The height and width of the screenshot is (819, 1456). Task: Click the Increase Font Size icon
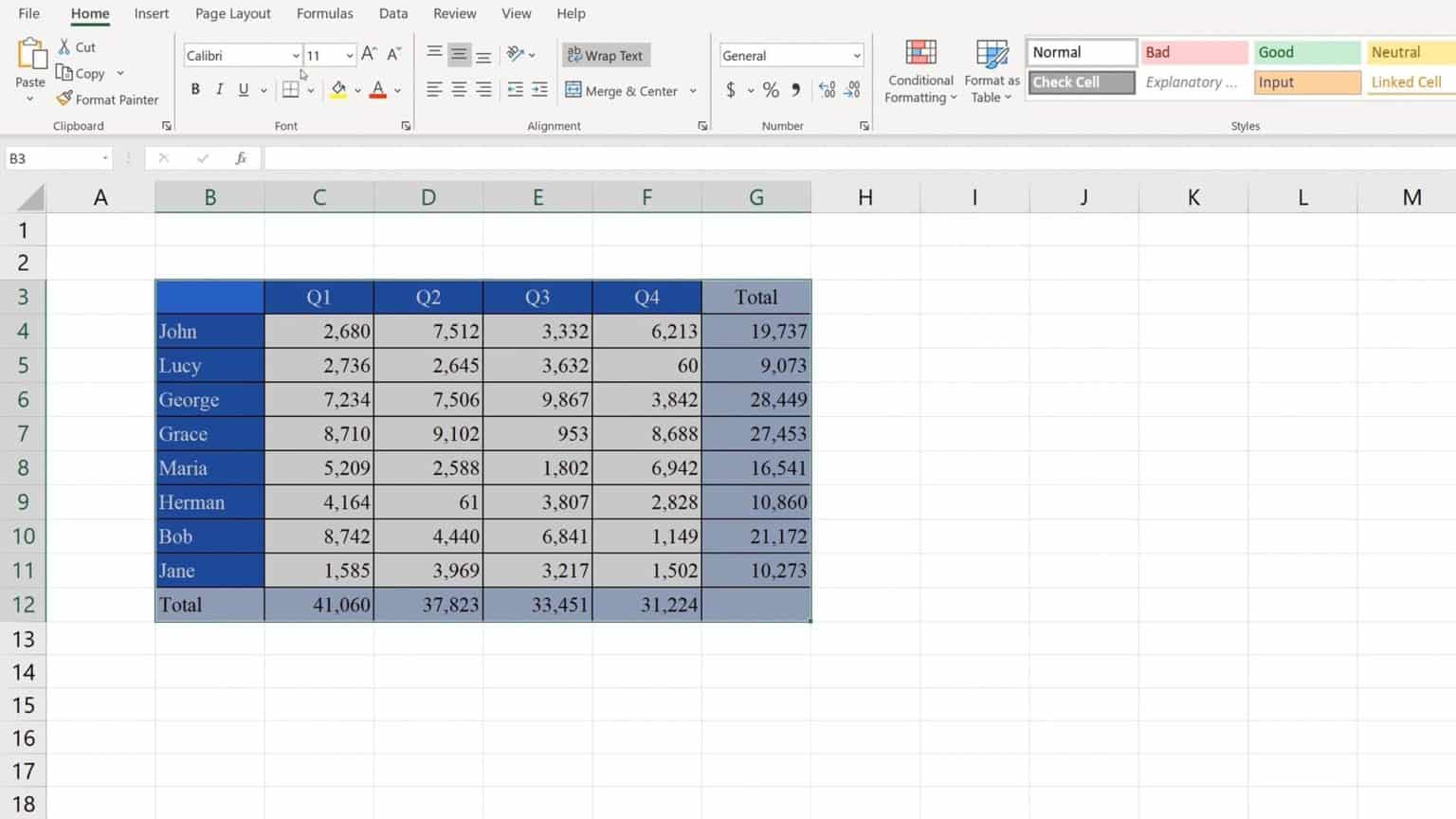click(369, 55)
